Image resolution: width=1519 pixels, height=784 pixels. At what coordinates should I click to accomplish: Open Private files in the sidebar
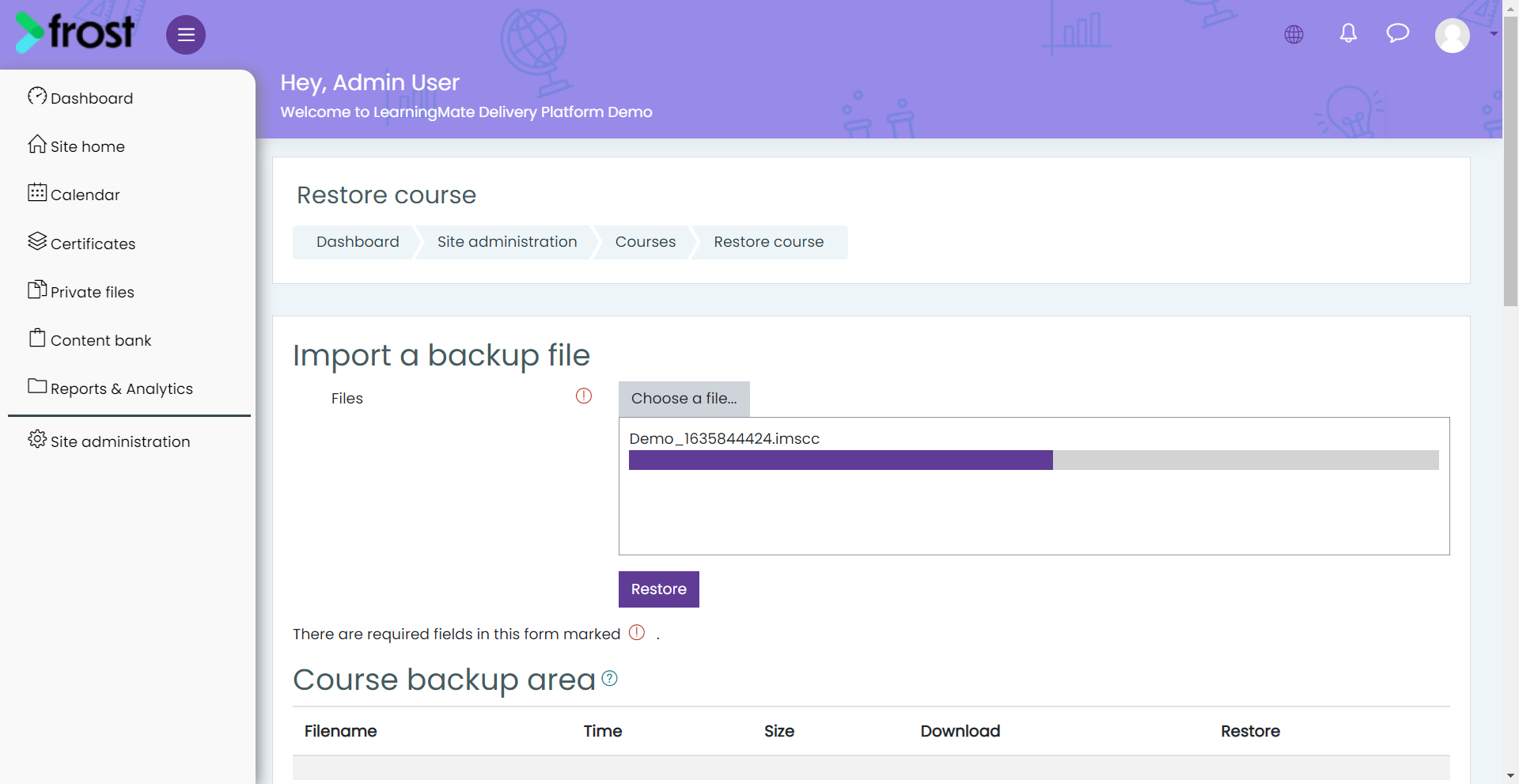(81, 291)
